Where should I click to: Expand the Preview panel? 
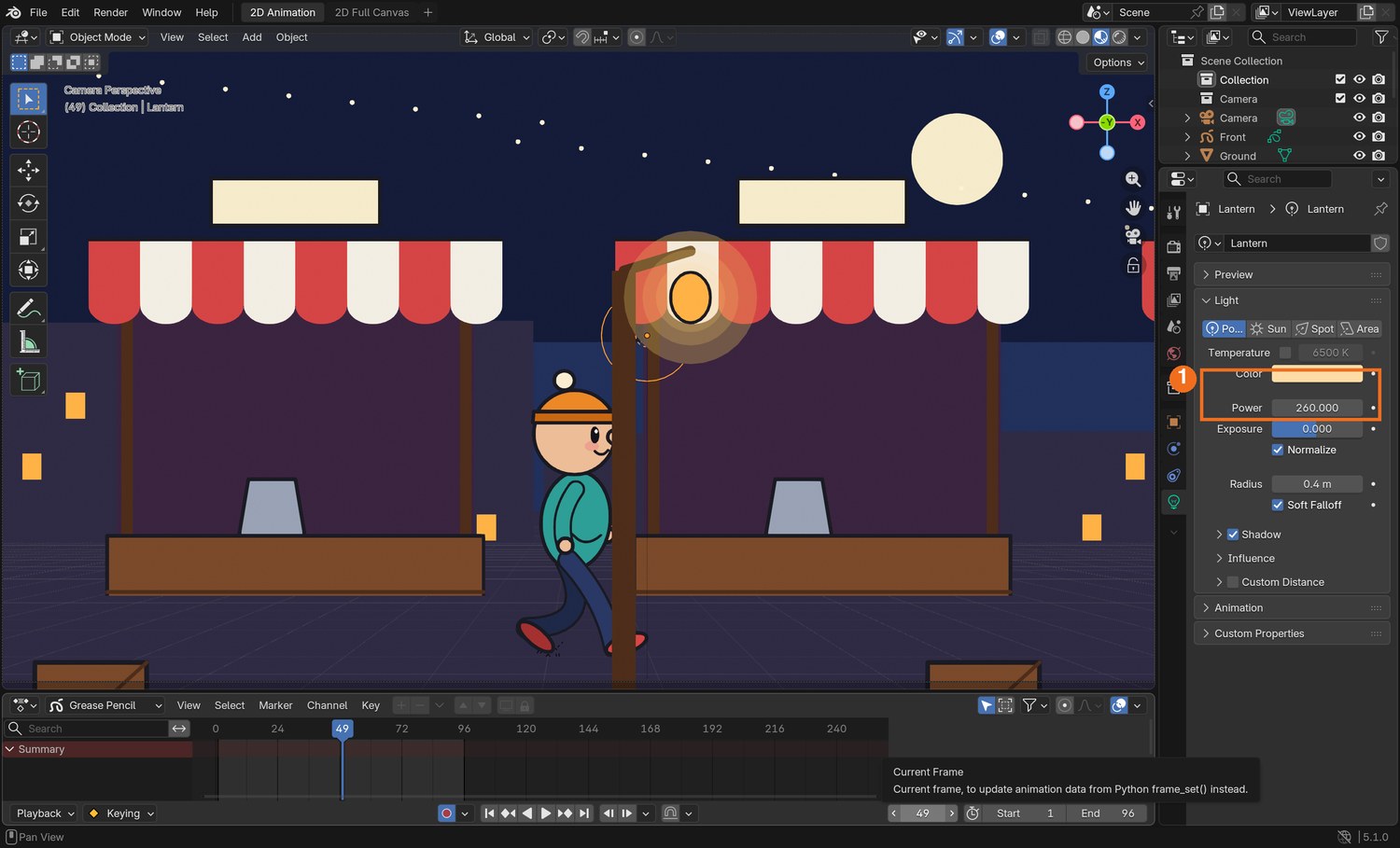[1292, 274]
